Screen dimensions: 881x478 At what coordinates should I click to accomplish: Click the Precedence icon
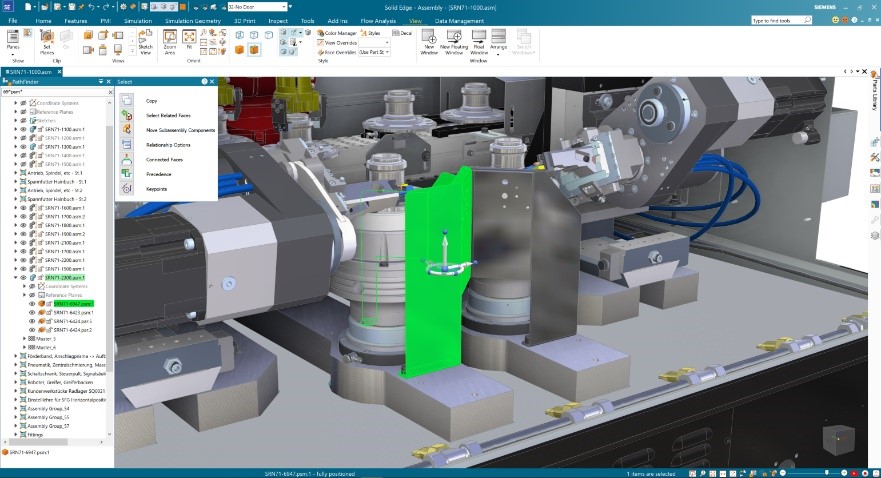point(127,174)
